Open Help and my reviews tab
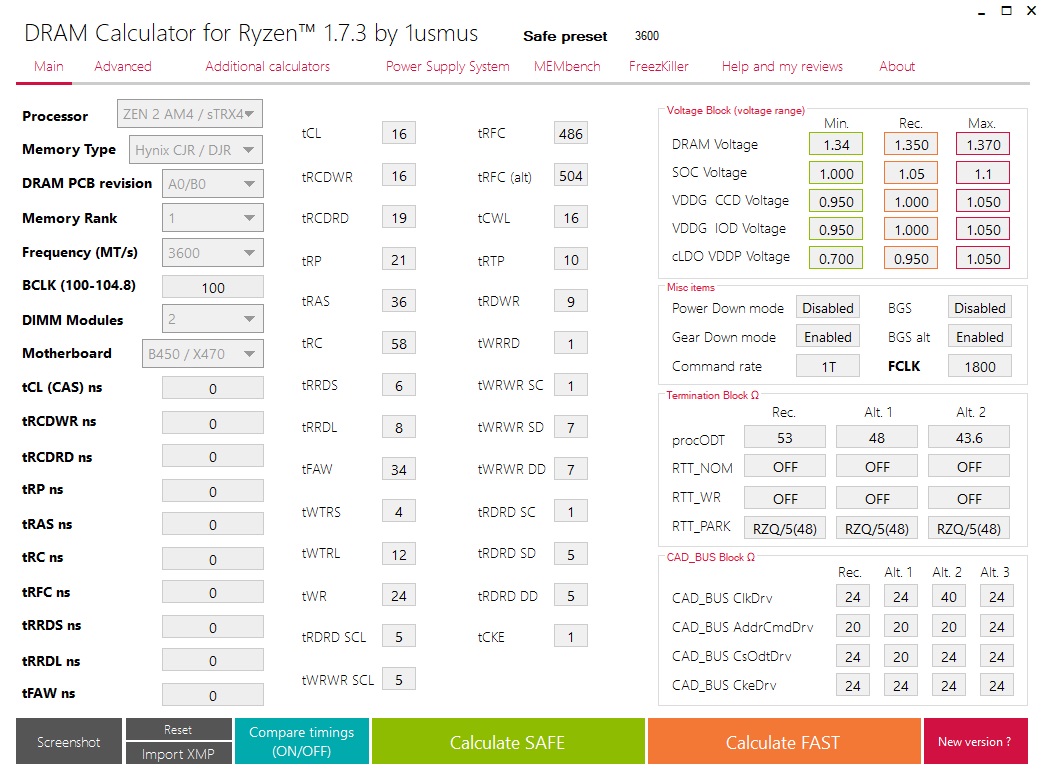The height and width of the screenshot is (781, 1049). tap(782, 66)
